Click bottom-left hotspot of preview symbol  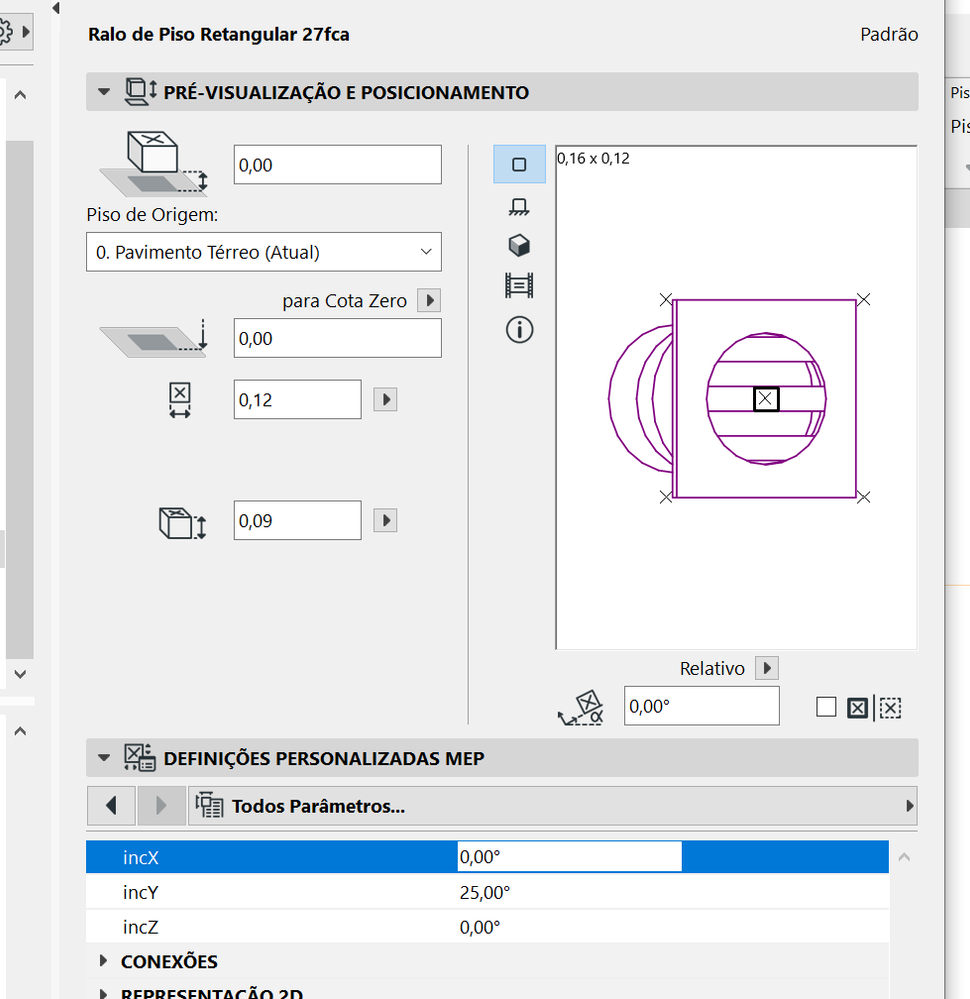coord(666,497)
